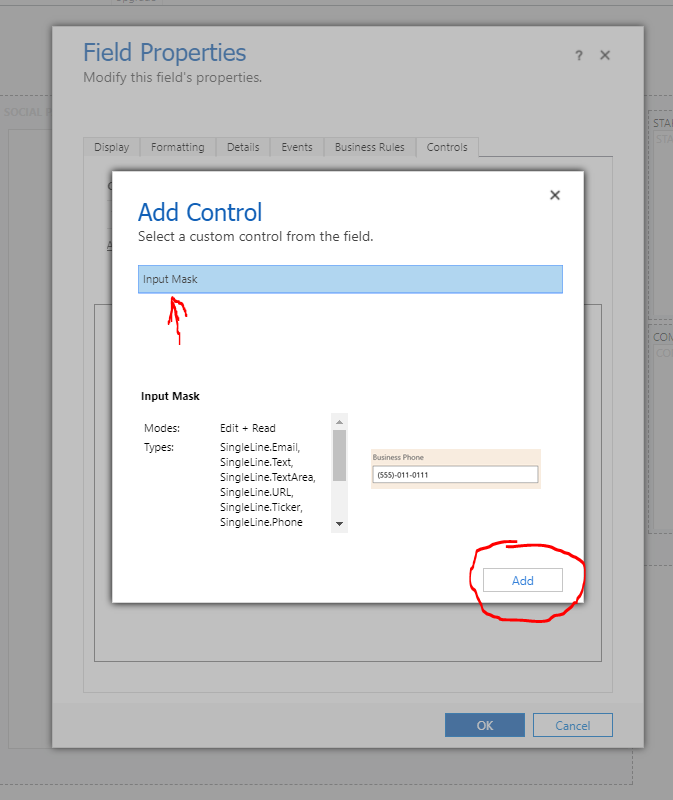
Task: Confirm with the OK button
Action: click(x=485, y=725)
